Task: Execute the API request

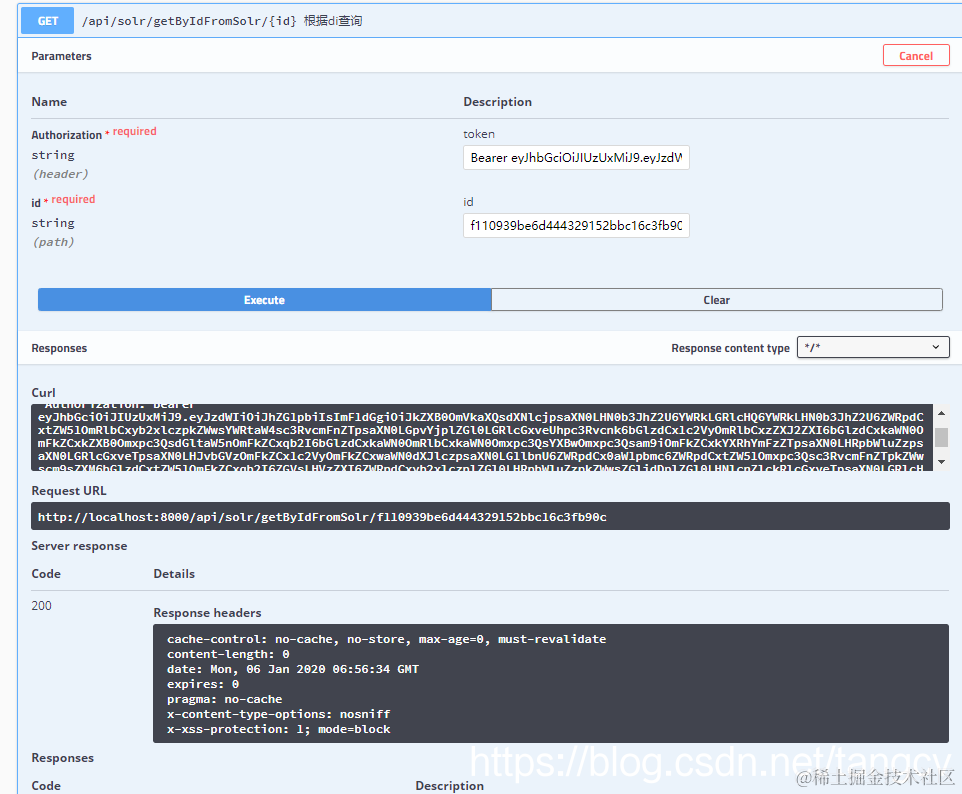Action: point(264,300)
